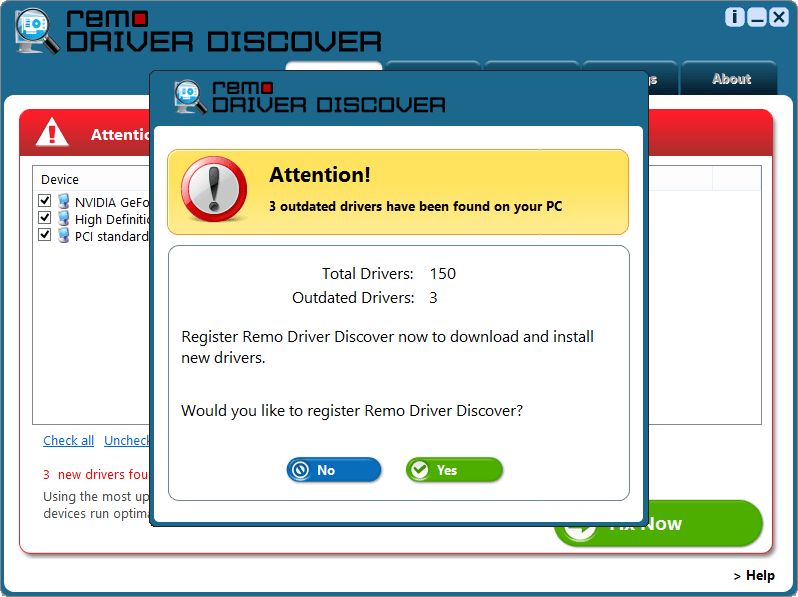Click the '3 new drivers found' text
The image size is (798, 597).
pyautogui.click(x=96, y=474)
